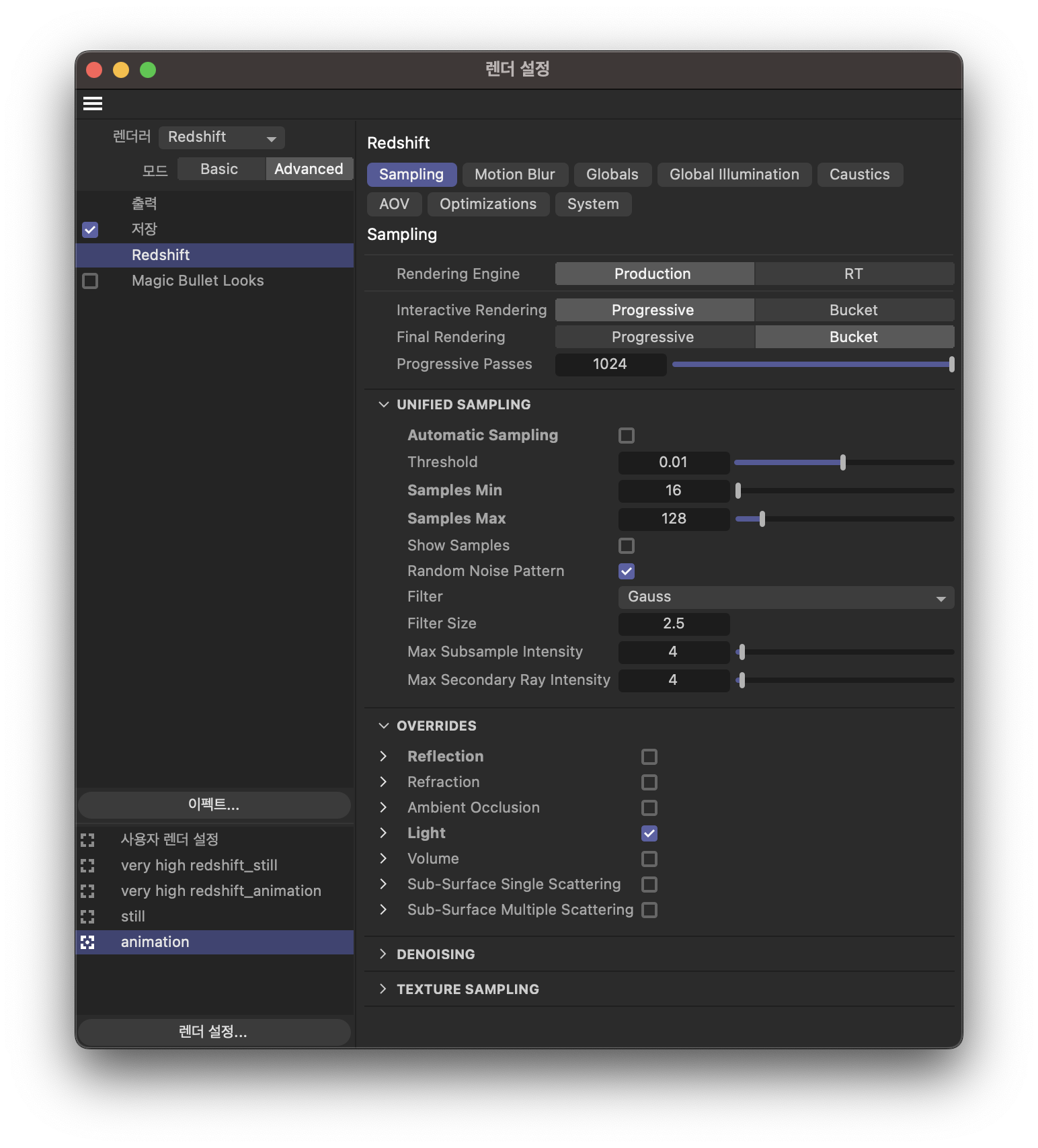Enable Reflection override checkbox
The width and height of the screenshot is (1038, 1148).
pyautogui.click(x=649, y=756)
